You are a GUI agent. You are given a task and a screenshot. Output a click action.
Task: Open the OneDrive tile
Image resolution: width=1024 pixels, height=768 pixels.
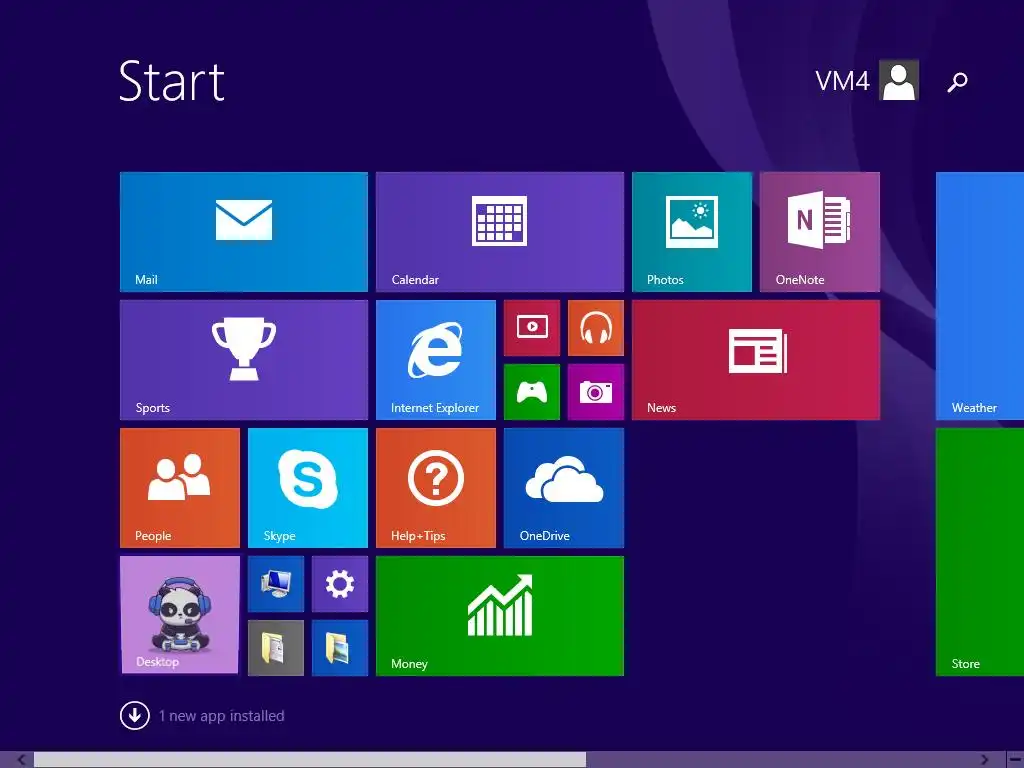point(564,488)
